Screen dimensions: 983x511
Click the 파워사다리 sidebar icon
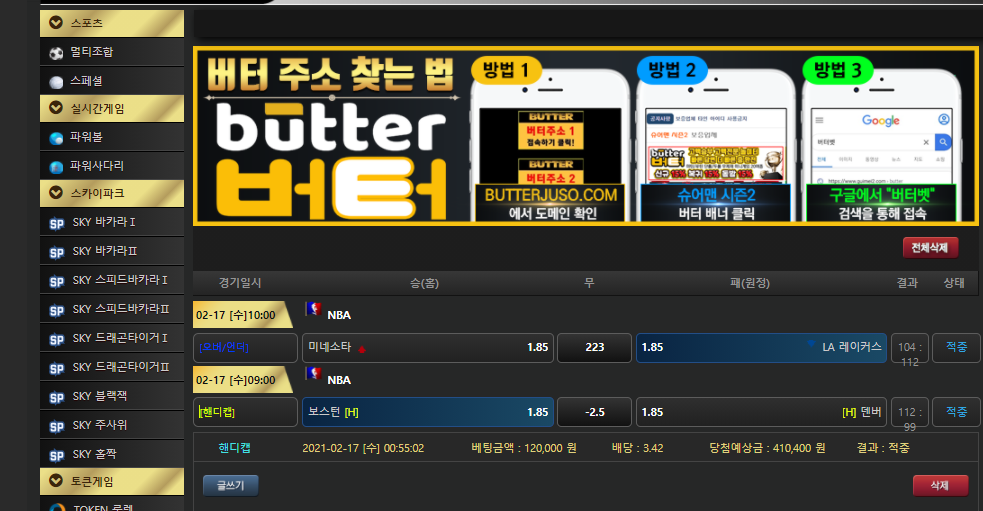(56, 166)
